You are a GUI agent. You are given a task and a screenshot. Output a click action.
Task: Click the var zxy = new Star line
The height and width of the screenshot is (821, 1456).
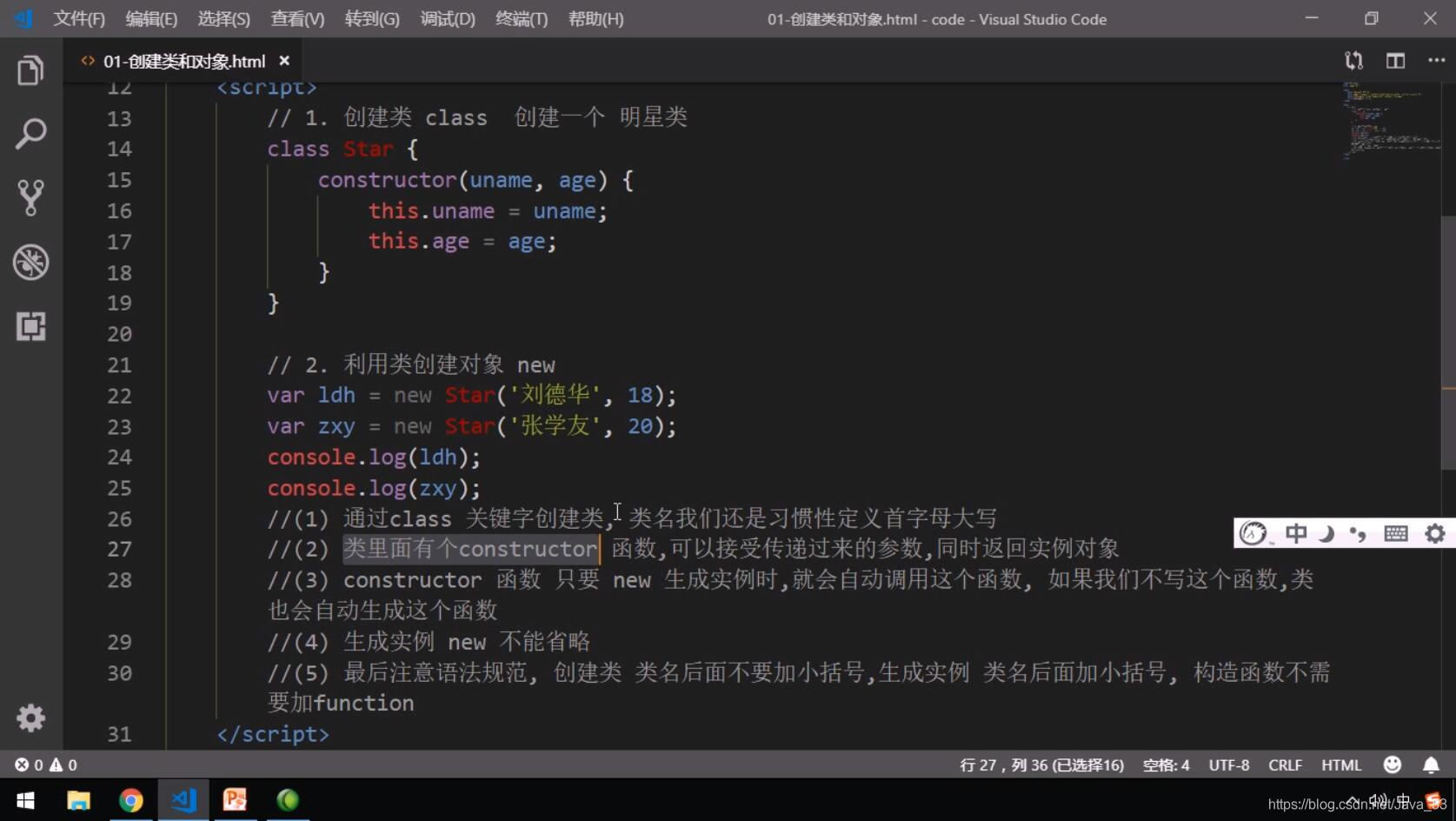472,426
